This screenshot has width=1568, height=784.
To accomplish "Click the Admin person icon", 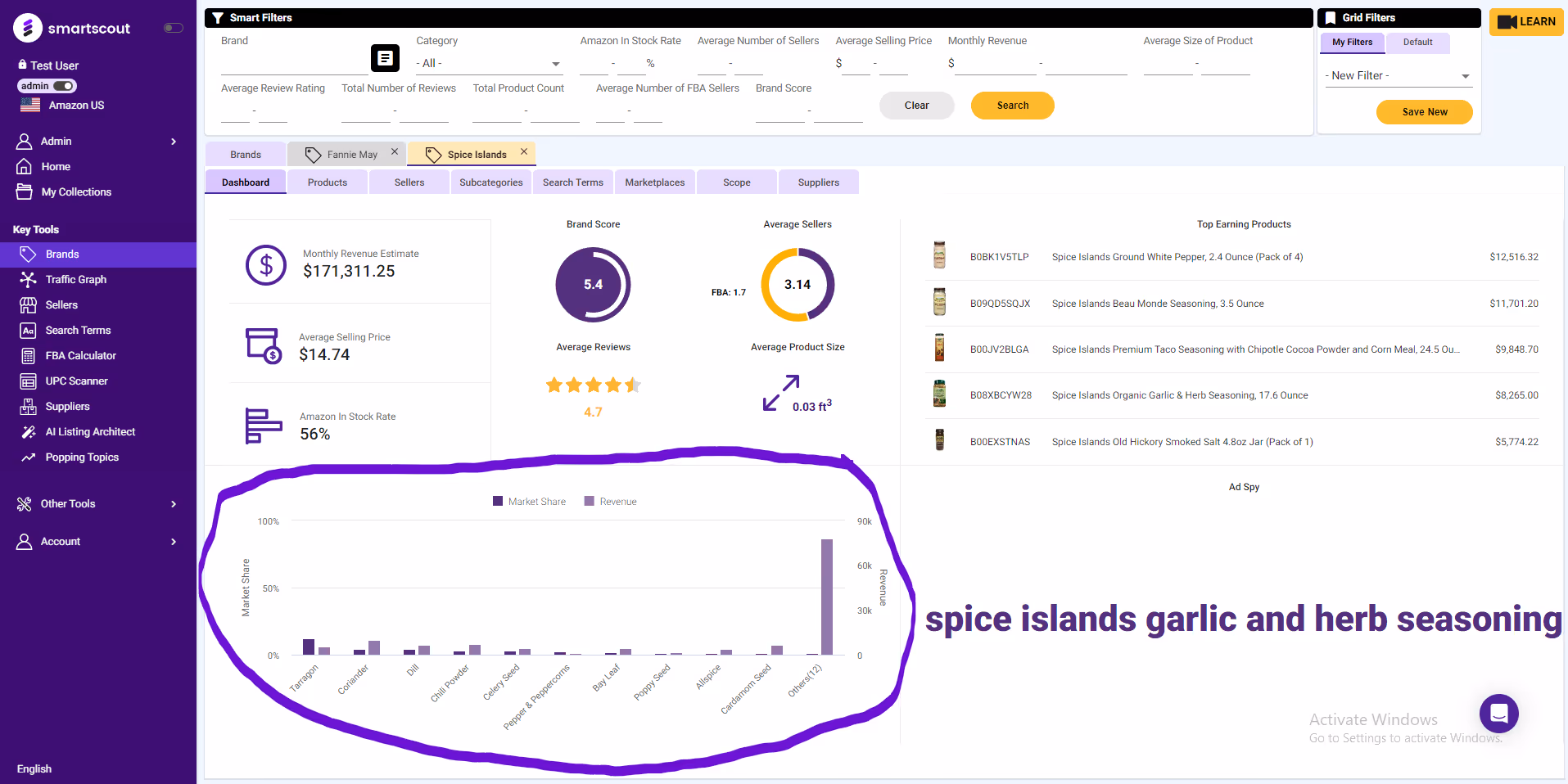I will (x=25, y=142).
